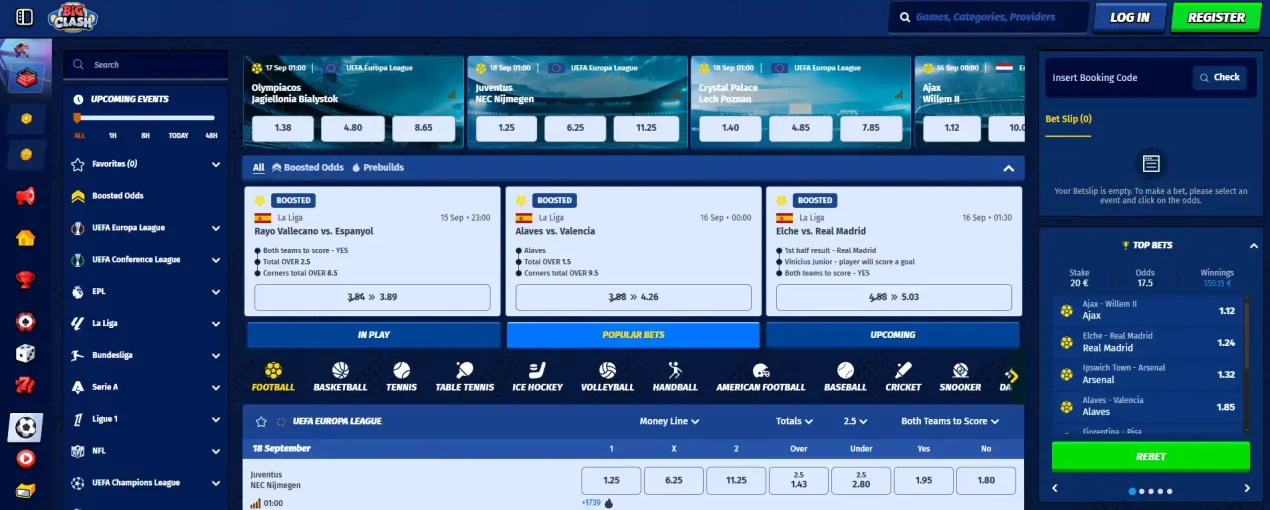Open the house home icon in left rail
Screen dimensions: 1270x510
point(26,238)
